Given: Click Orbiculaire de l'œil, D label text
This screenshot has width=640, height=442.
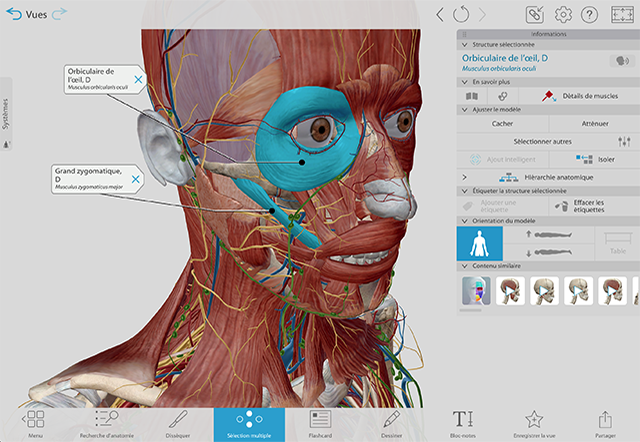Looking at the screenshot, I should [x=91, y=75].
